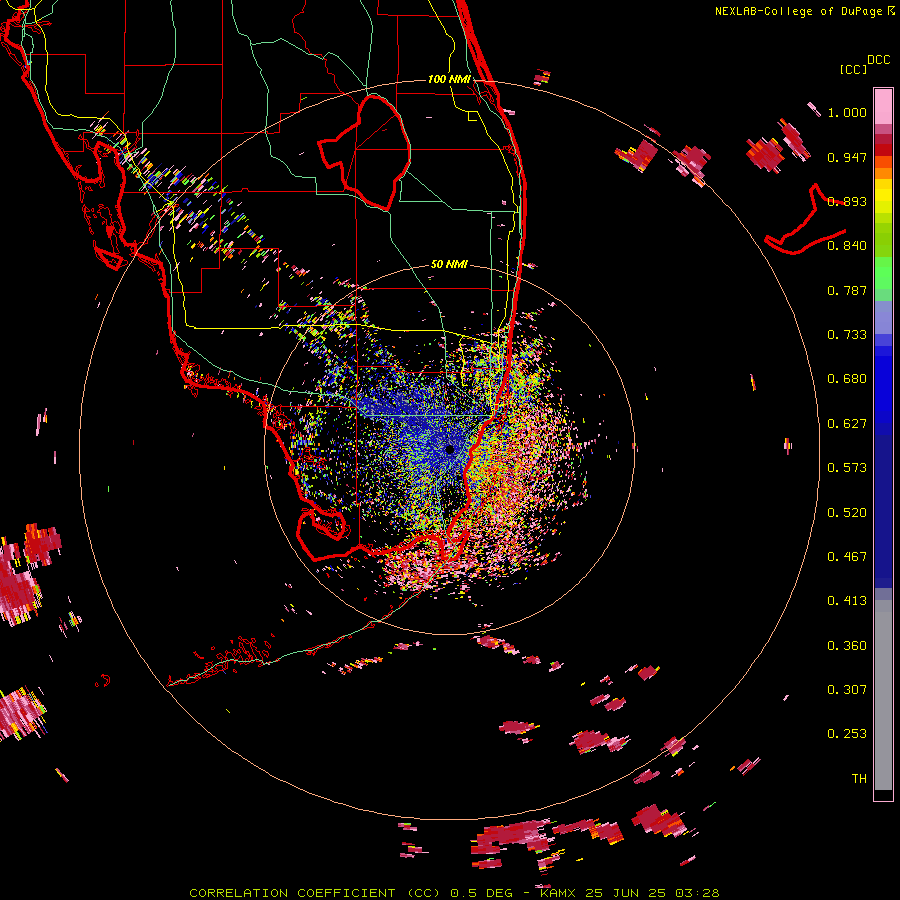Click the 0.520 scale value
The height and width of the screenshot is (900, 900).
(847, 513)
